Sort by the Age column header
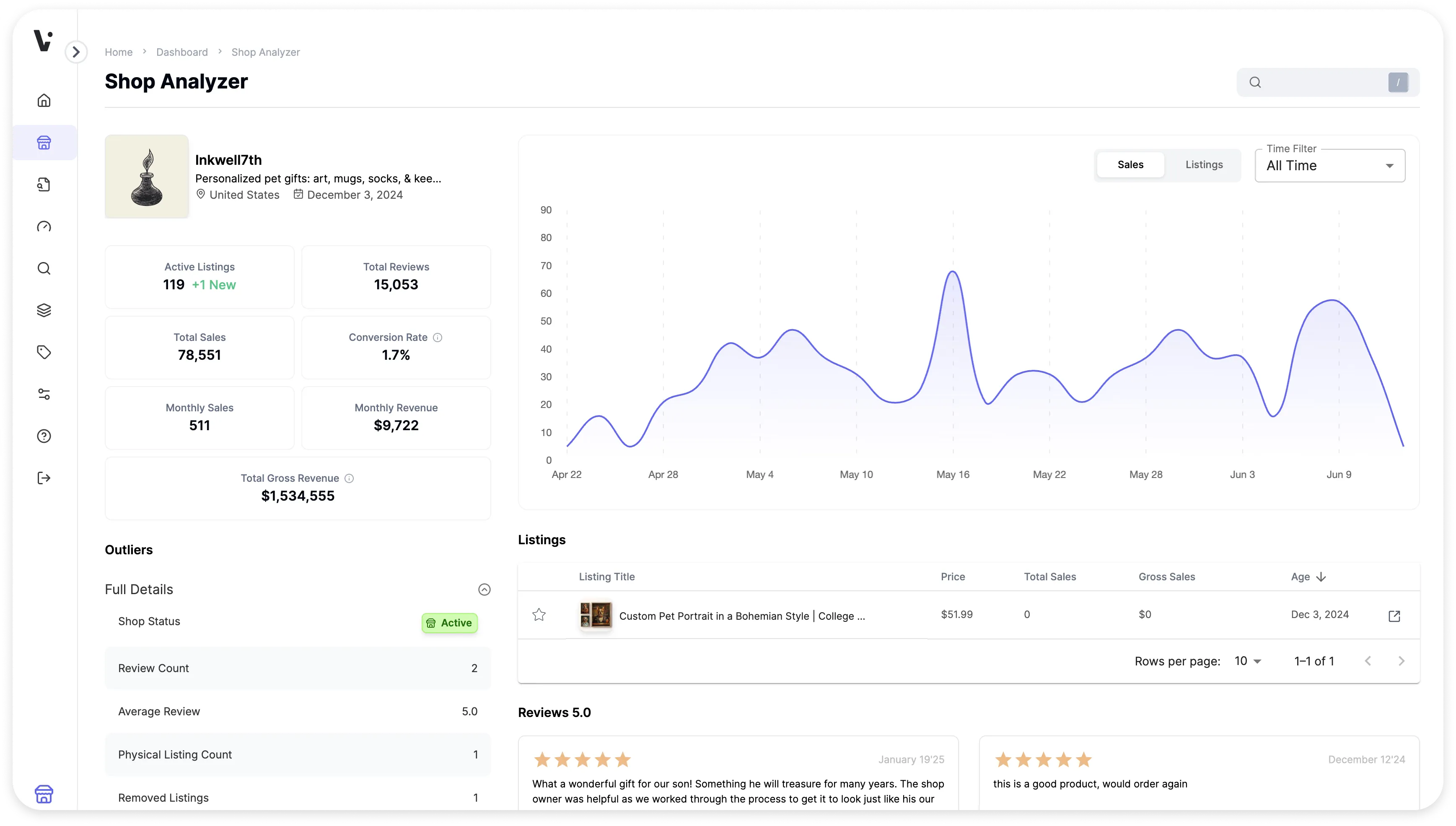Image resolution: width=1456 pixels, height=826 pixels. pos(1308,577)
